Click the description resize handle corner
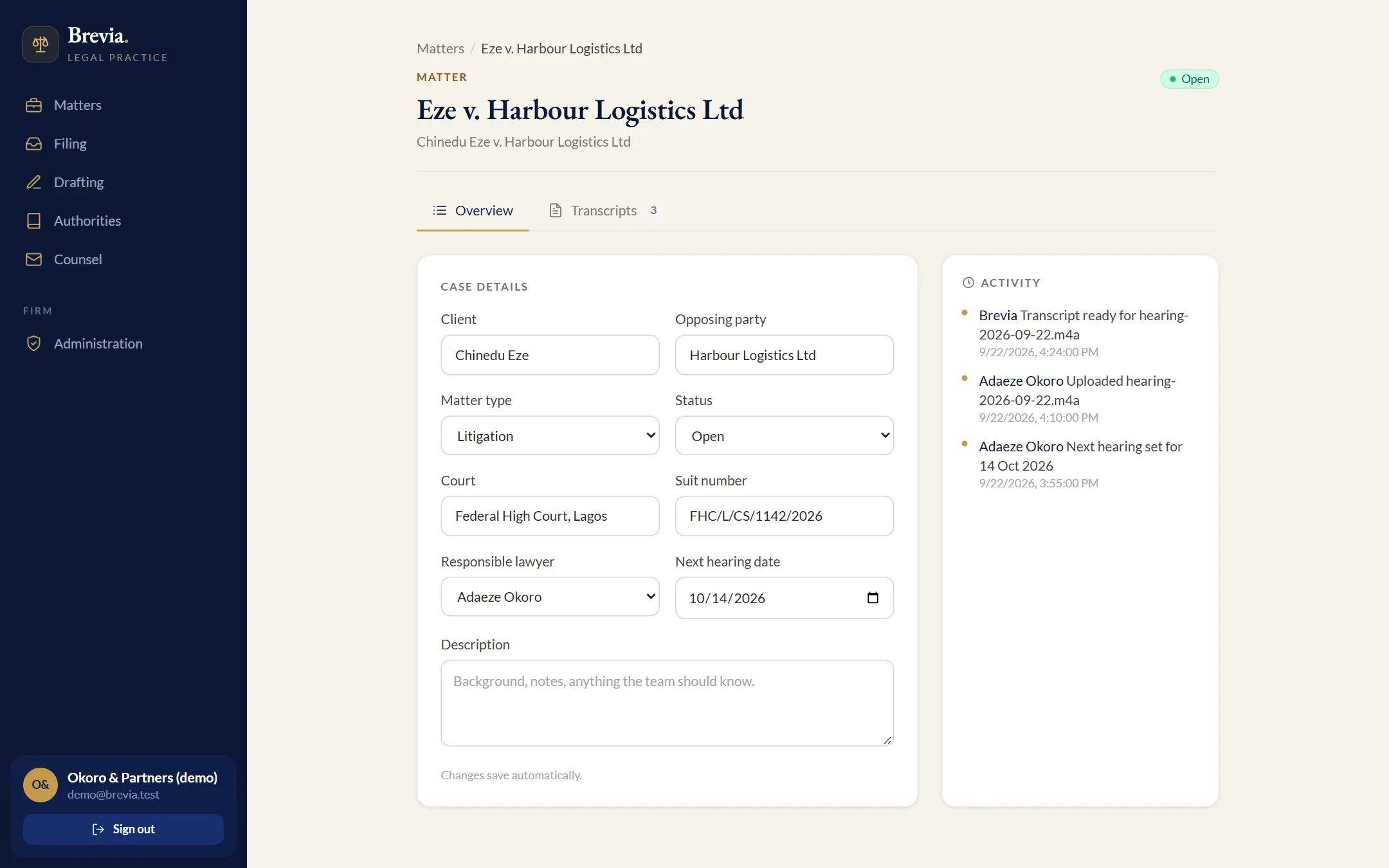Viewport: 1389px width, 868px height. tap(887, 740)
